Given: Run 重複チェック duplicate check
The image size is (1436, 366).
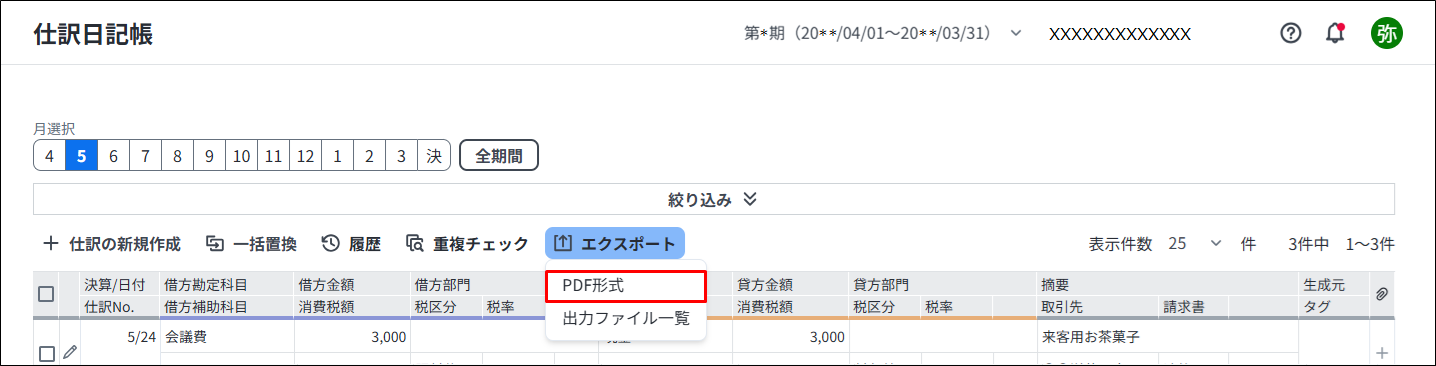Looking at the screenshot, I should (467, 243).
